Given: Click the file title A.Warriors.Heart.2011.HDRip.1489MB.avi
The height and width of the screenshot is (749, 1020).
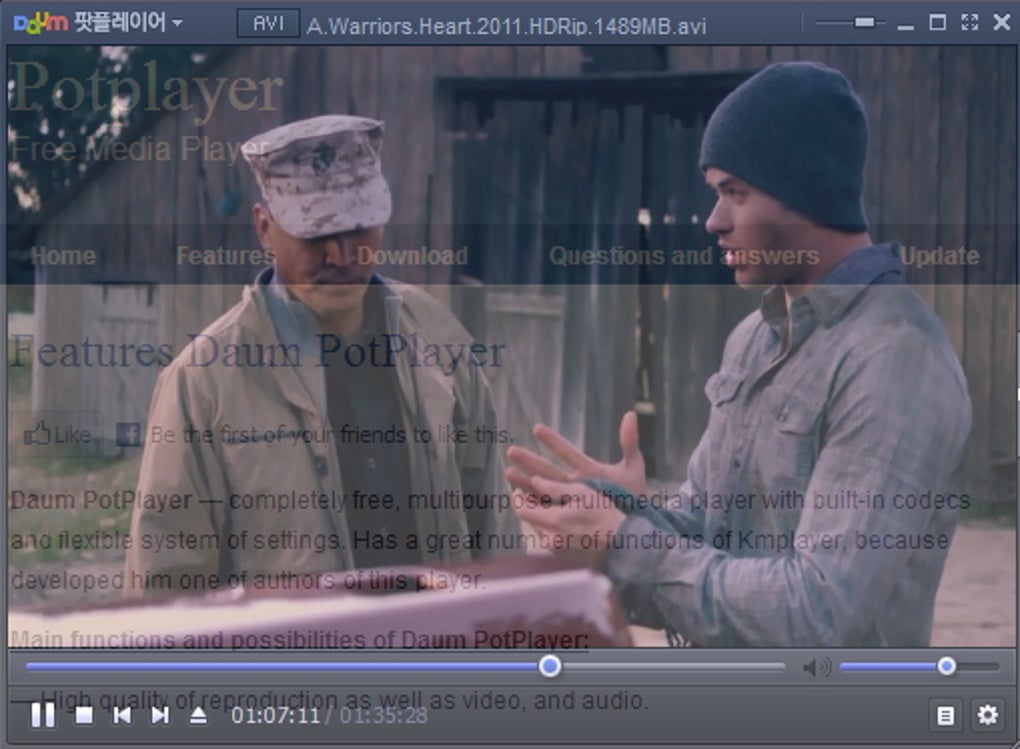Looking at the screenshot, I should (x=506, y=26).
